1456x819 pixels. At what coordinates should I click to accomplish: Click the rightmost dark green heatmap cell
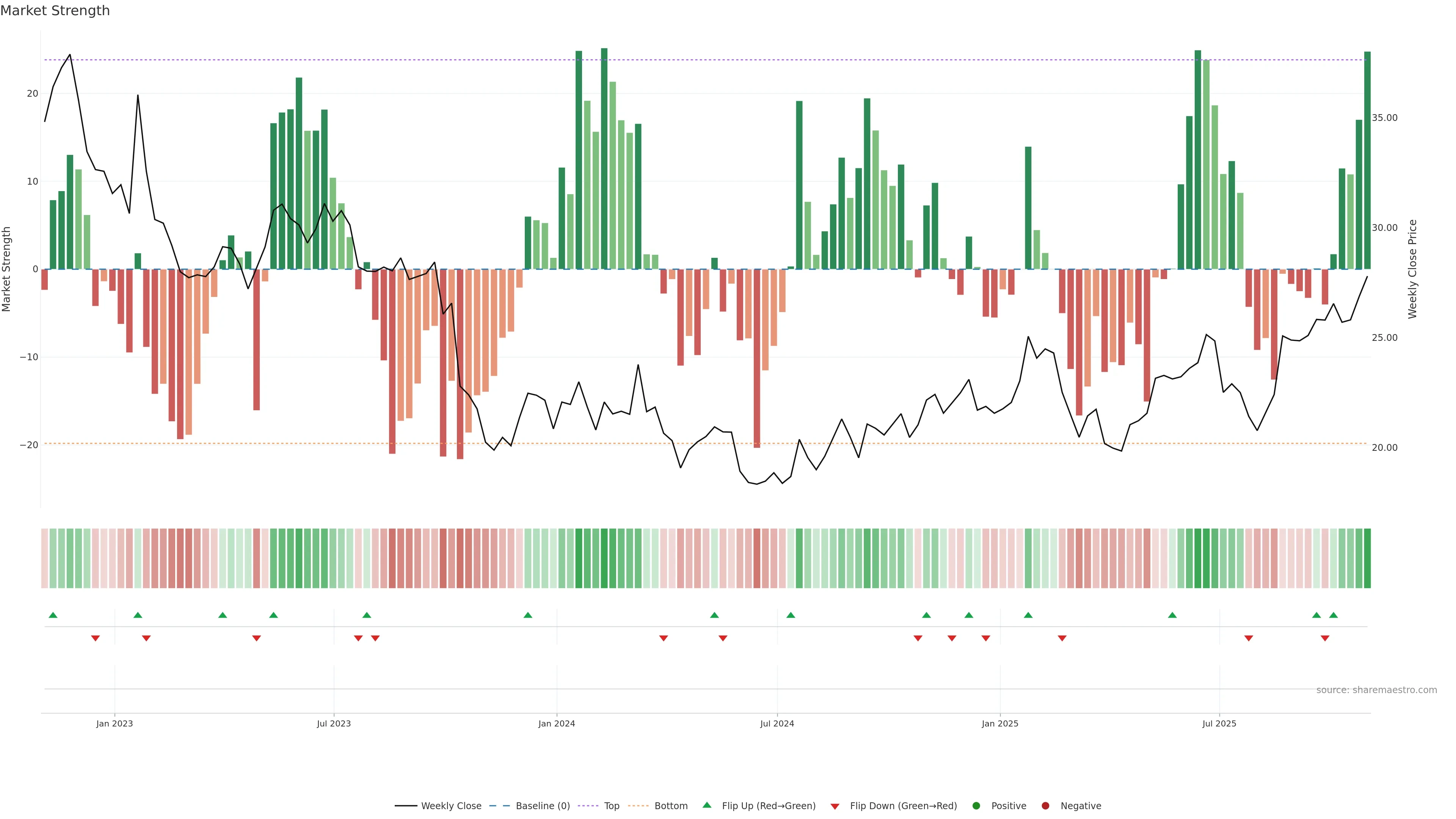click(x=1367, y=559)
